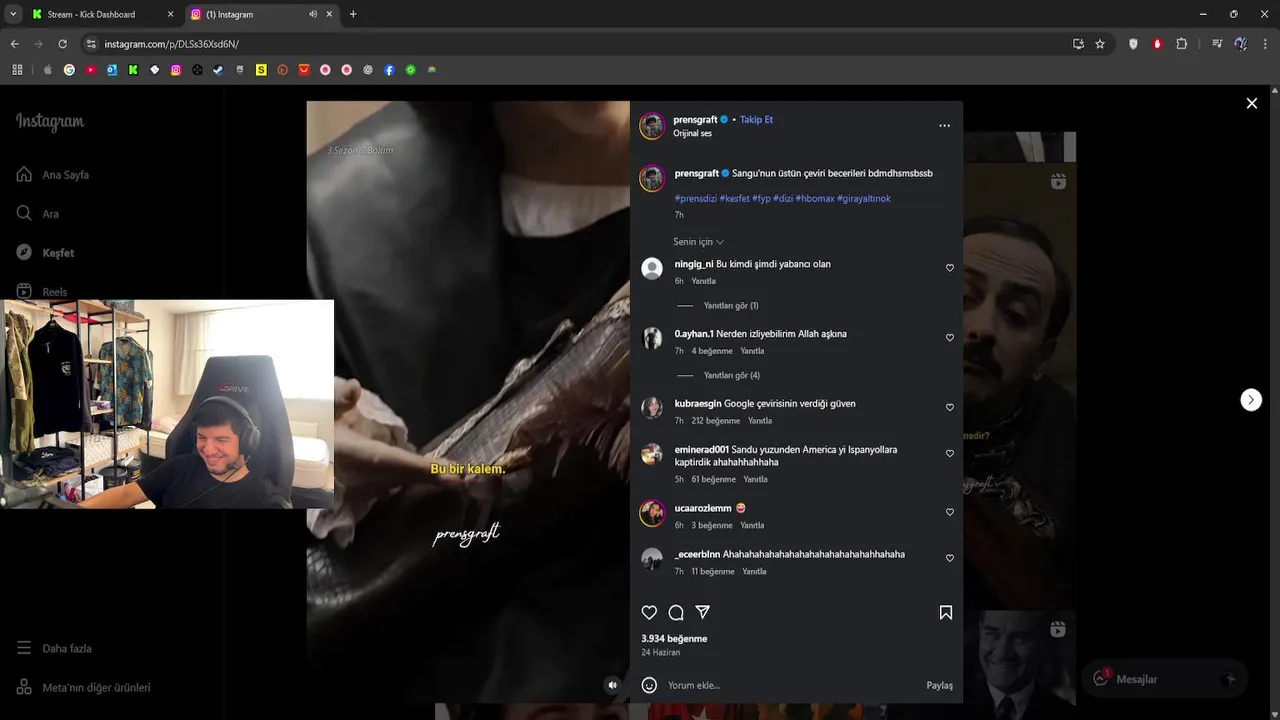Focus the Yorum ekle comment field
The width and height of the screenshot is (1280, 720).
[x=790, y=685]
